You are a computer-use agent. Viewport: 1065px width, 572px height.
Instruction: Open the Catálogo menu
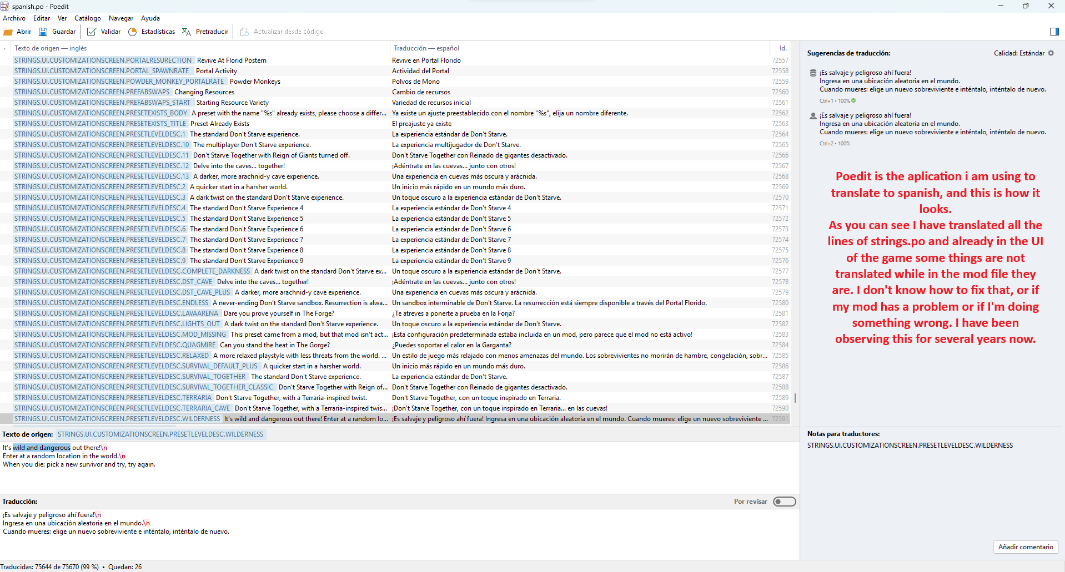(x=88, y=18)
